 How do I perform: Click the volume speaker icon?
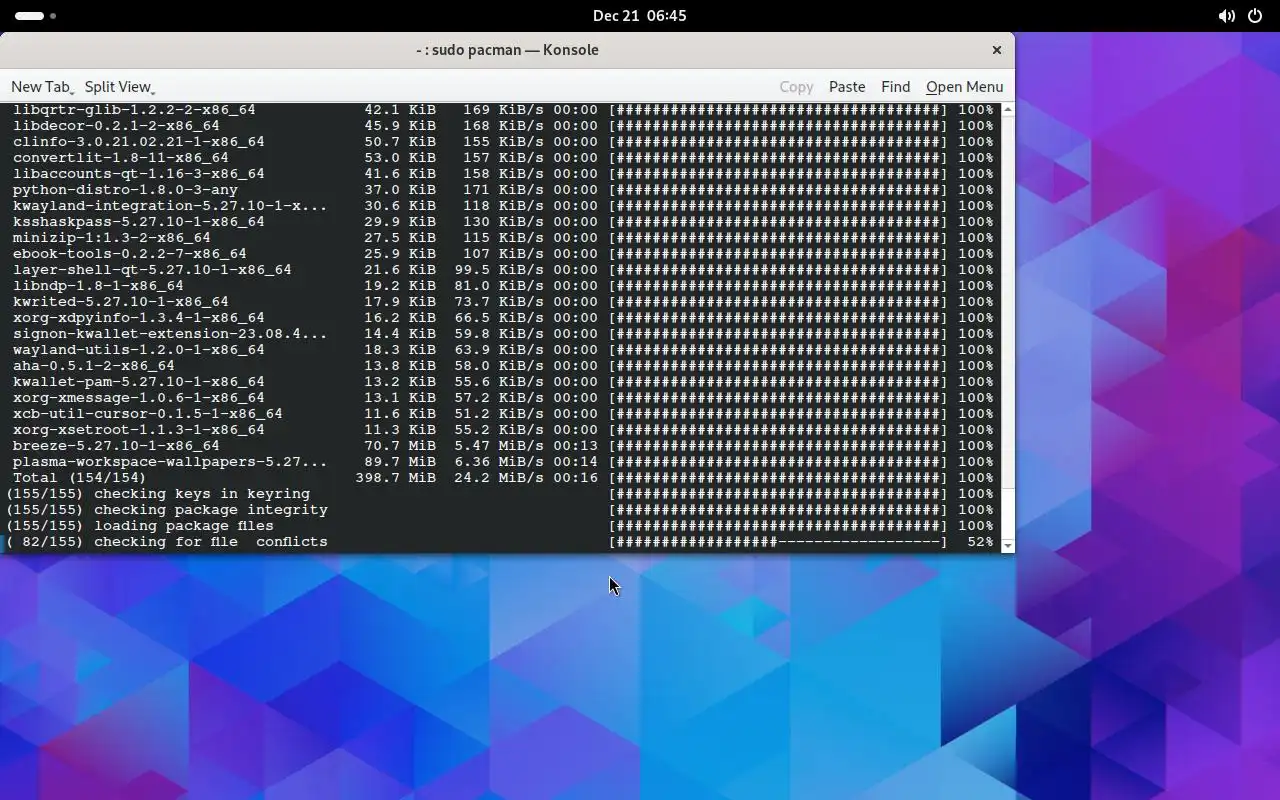click(1226, 16)
